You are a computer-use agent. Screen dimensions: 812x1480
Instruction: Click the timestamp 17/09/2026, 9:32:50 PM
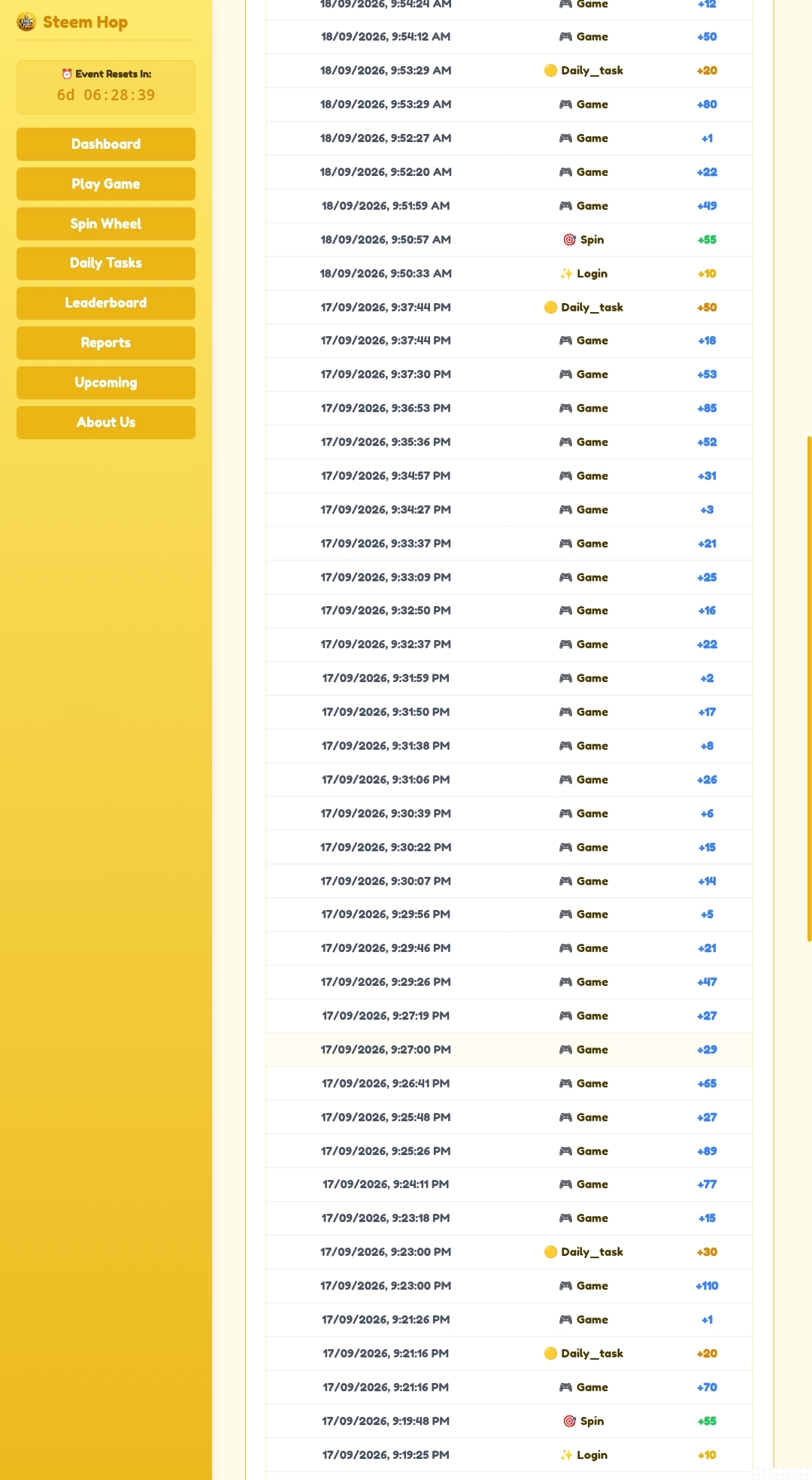[x=386, y=610]
